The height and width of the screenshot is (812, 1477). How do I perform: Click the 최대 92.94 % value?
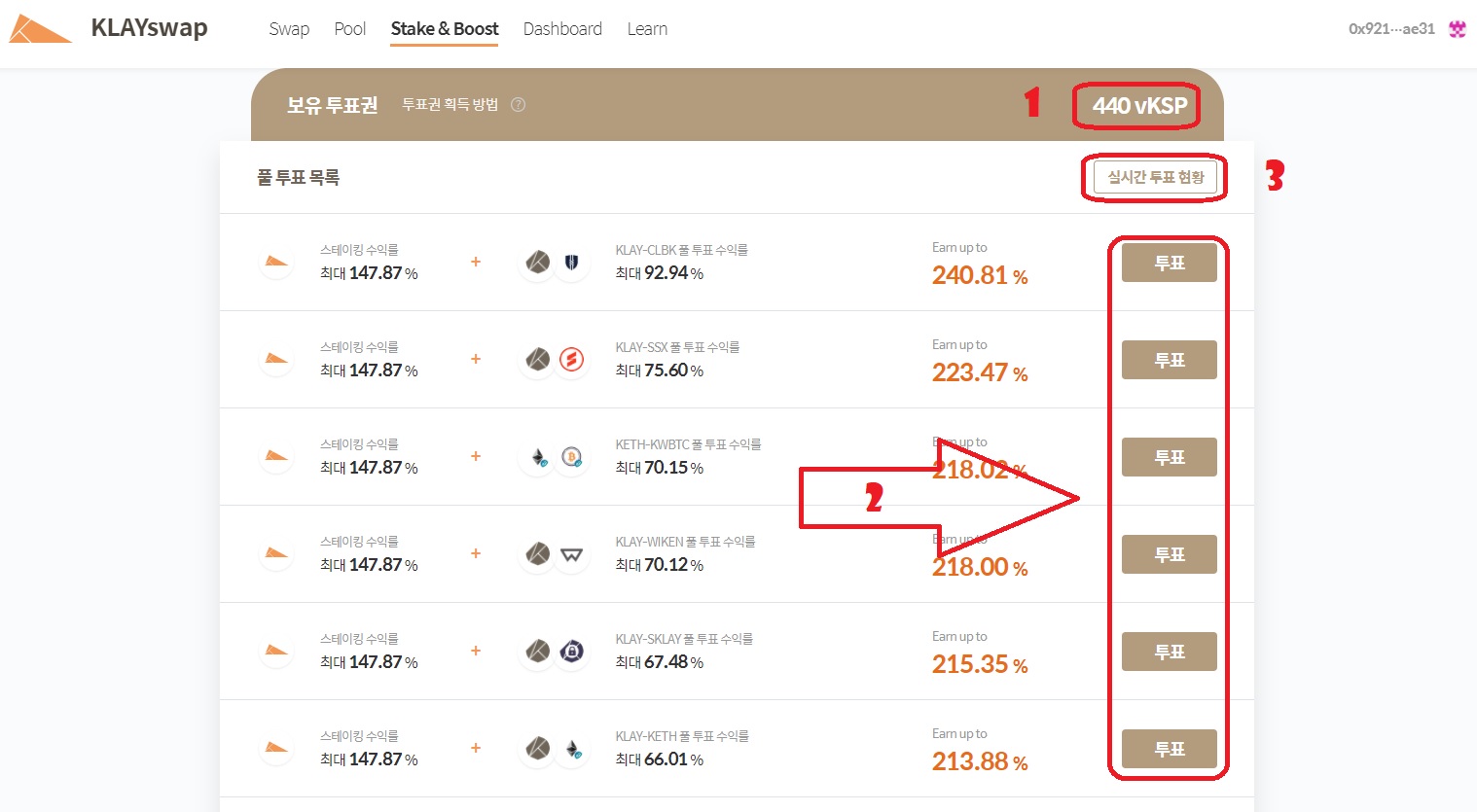(659, 273)
